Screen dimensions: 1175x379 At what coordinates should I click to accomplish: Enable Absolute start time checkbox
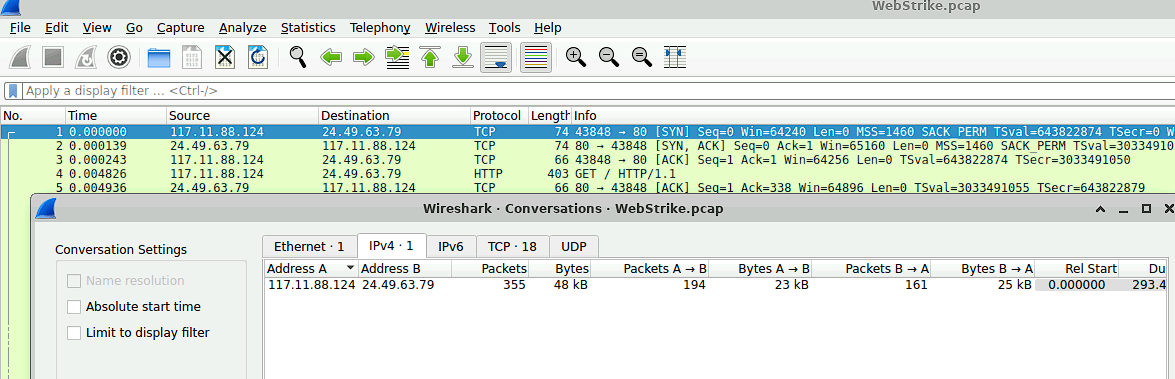tap(74, 306)
